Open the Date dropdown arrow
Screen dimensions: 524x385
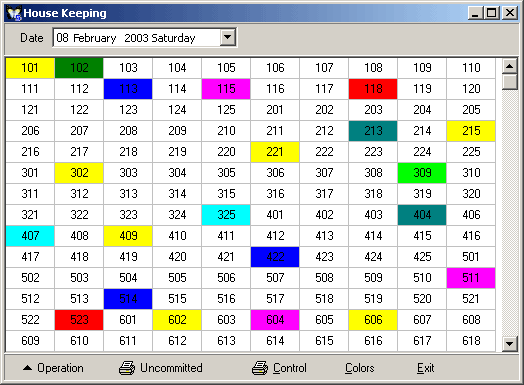click(x=228, y=37)
